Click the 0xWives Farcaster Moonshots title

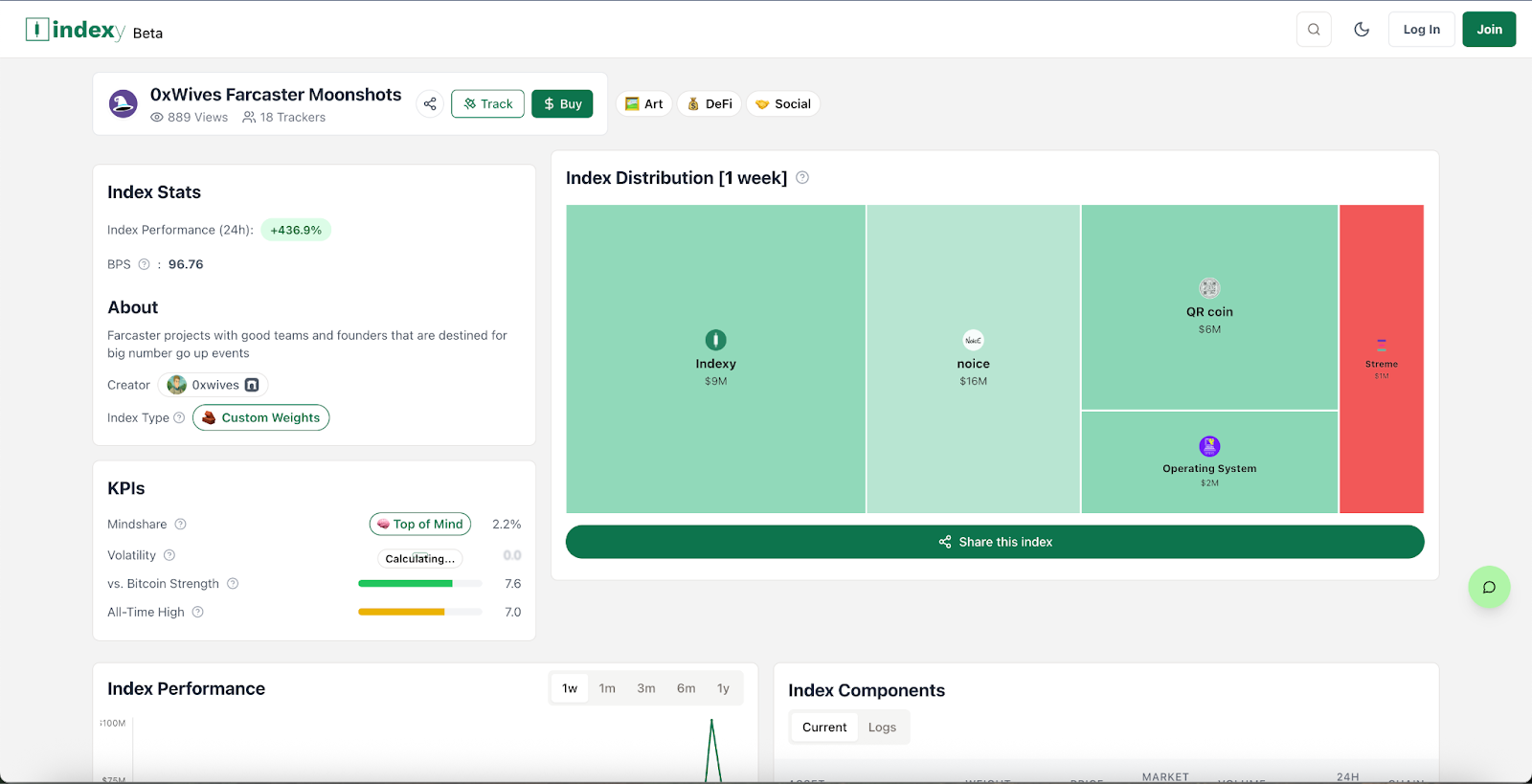click(x=276, y=95)
